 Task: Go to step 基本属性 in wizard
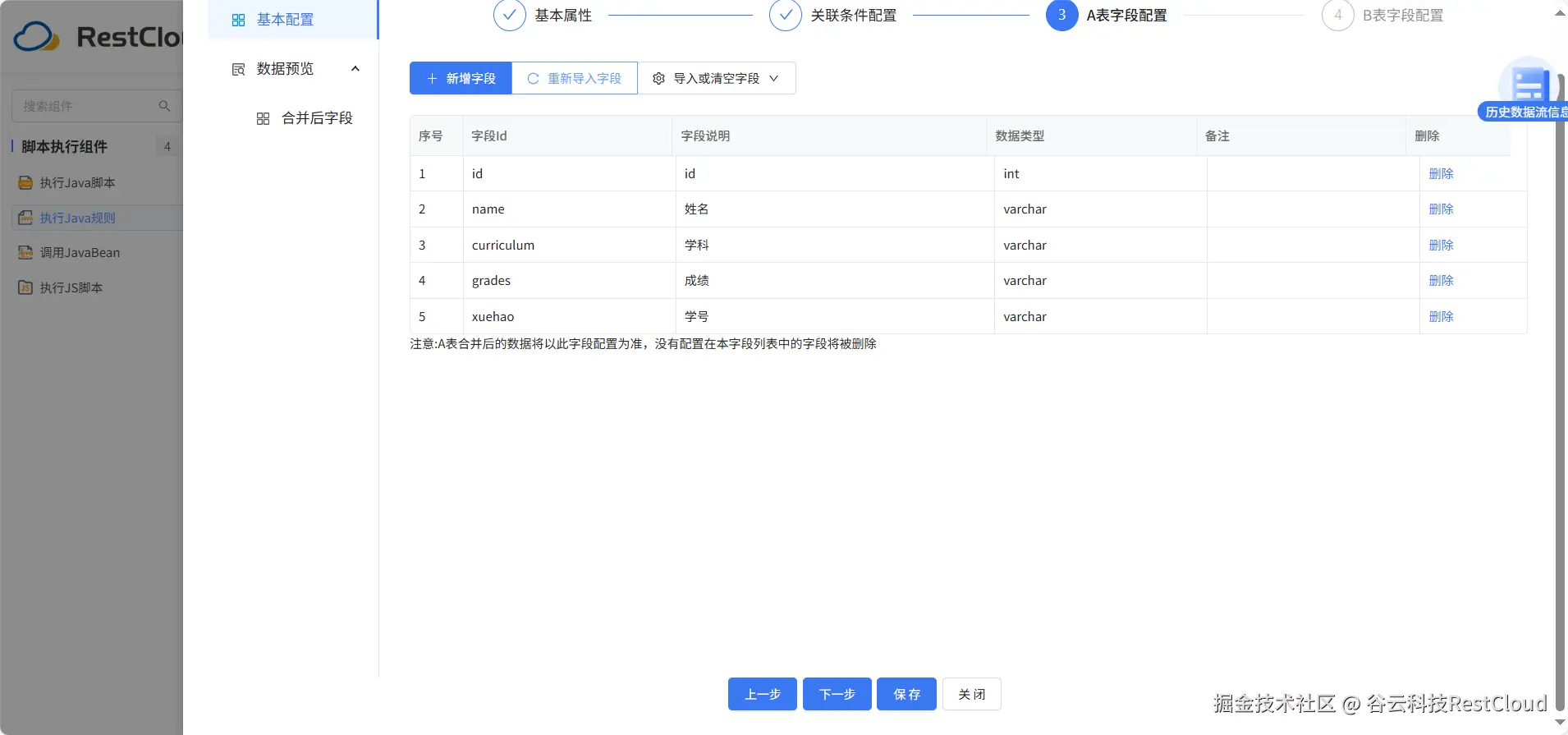click(510, 16)
